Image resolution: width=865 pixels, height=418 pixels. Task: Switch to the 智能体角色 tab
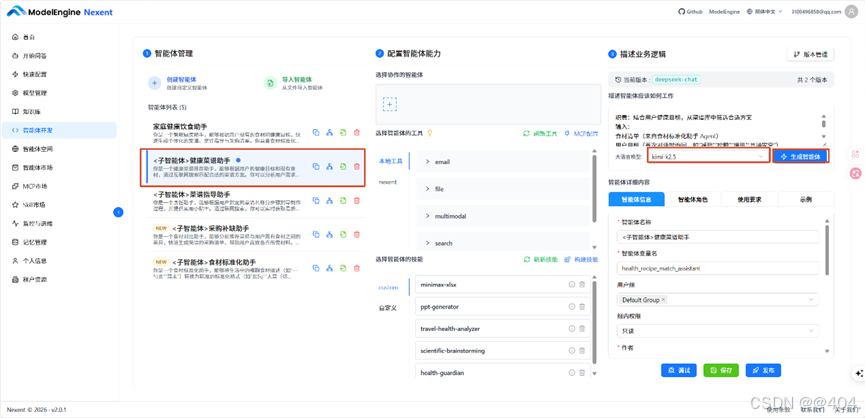coord(693,200)
